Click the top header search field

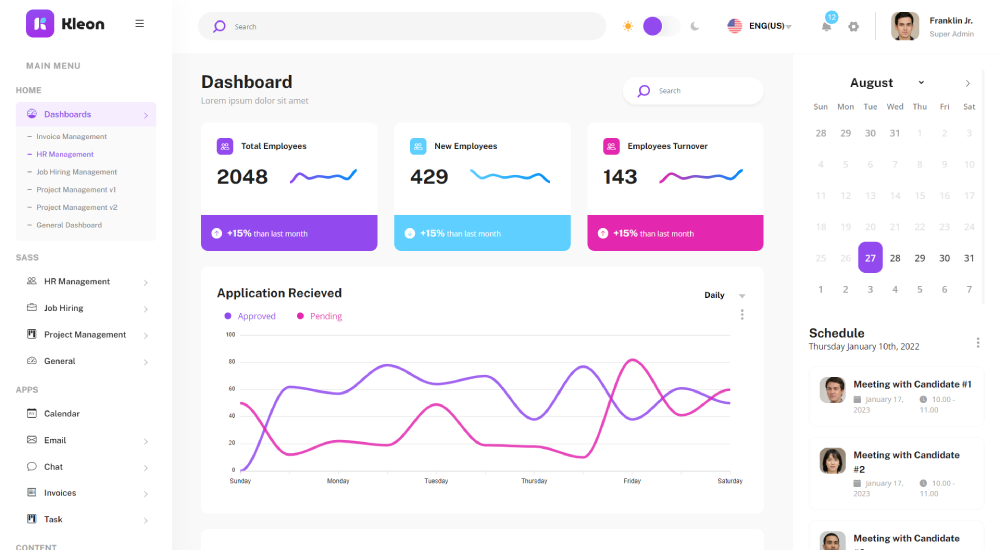click(410, 26)
